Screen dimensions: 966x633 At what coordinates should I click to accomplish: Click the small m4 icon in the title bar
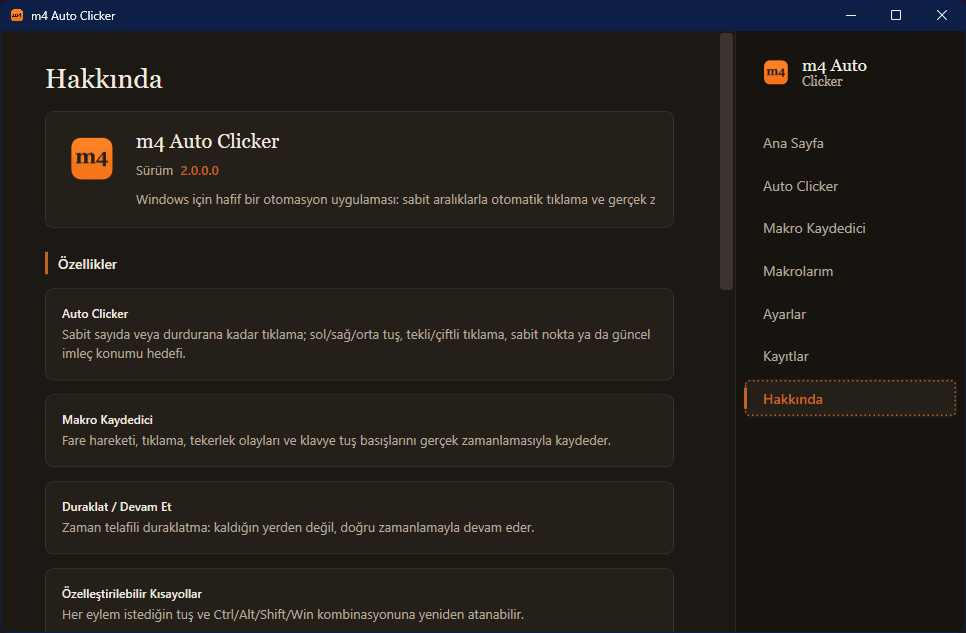tap(17, 15)
